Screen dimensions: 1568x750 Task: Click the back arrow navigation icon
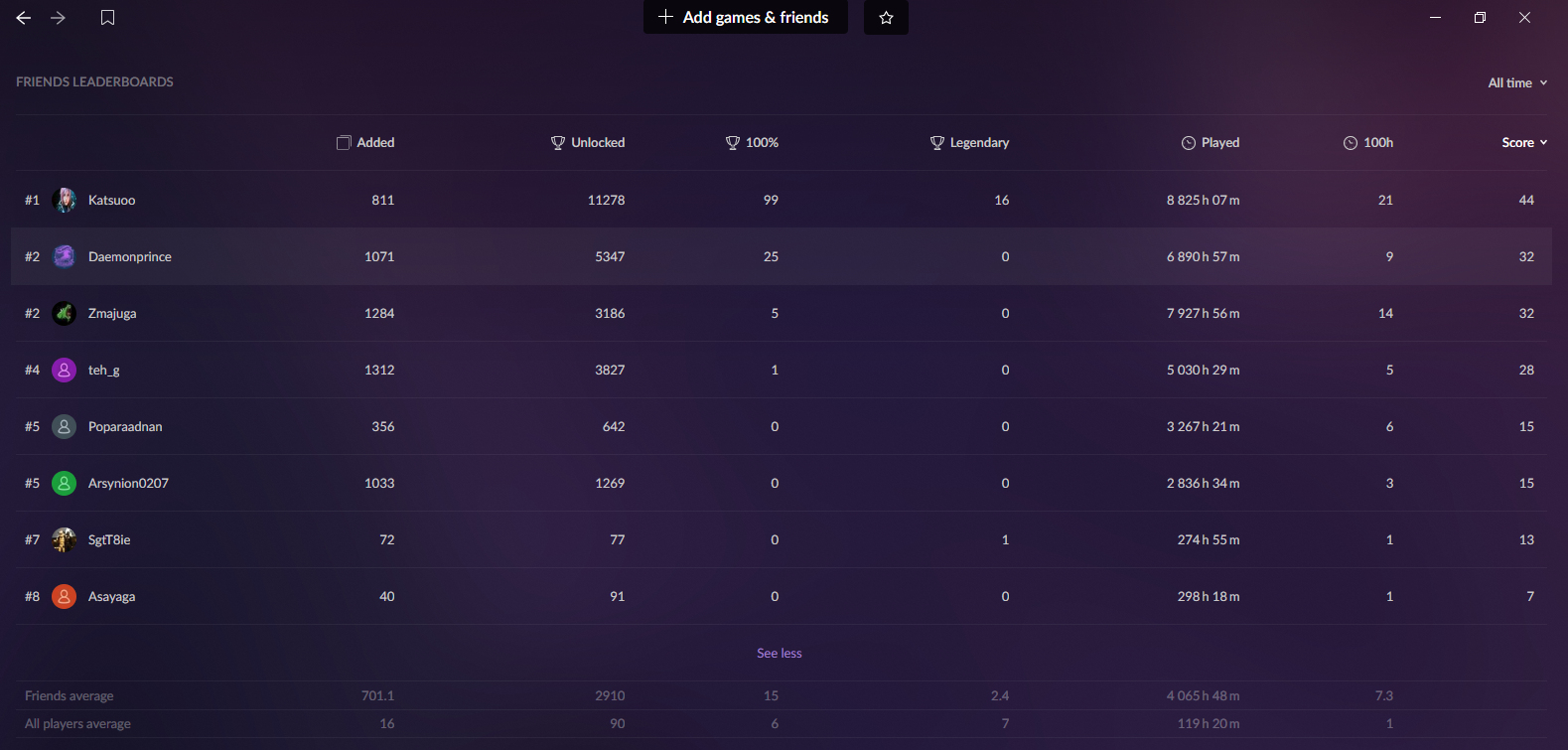click(24, 18)
